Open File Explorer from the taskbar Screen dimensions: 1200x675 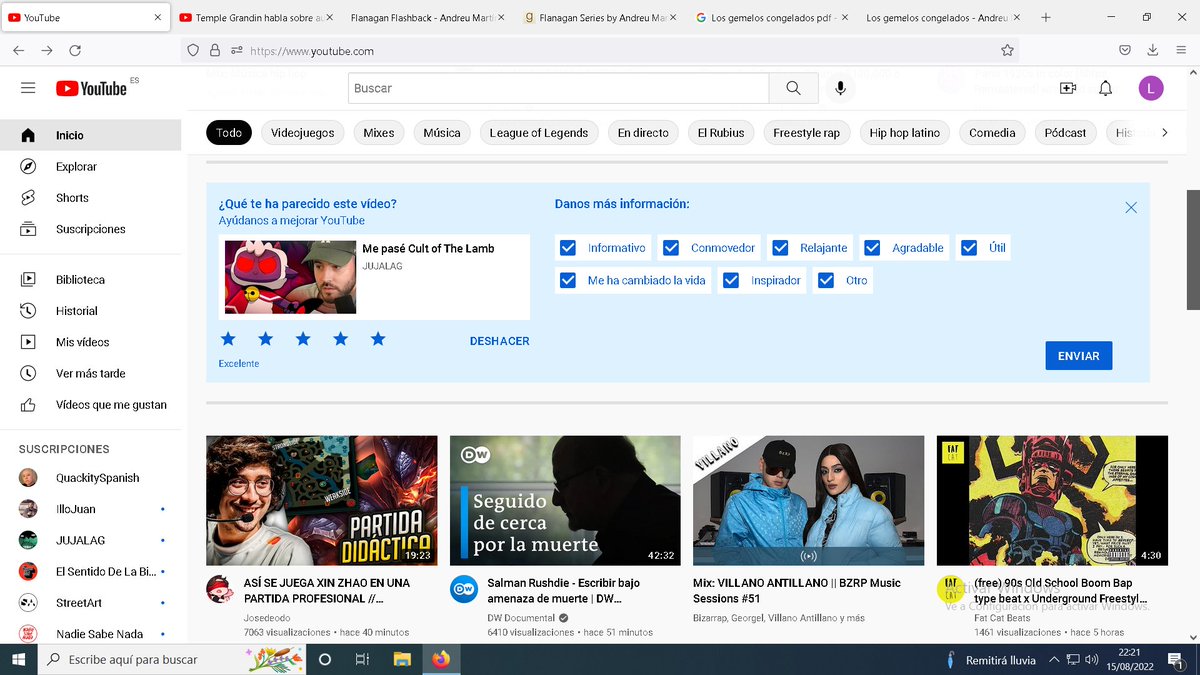tap(401, 660)
